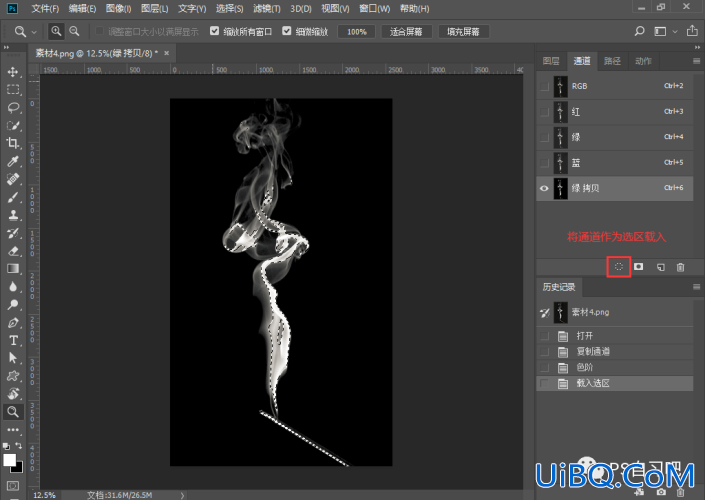This screenshot has height=500, width=705.
Task: Show the 绿 channel visibility
Action: pyautogui.click(x=544, y=137)
